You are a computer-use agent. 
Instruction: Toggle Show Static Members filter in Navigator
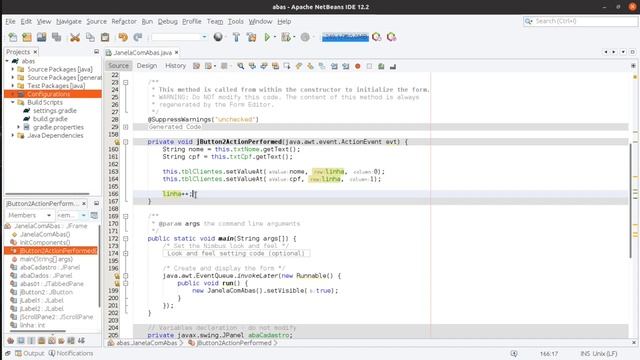31,340
